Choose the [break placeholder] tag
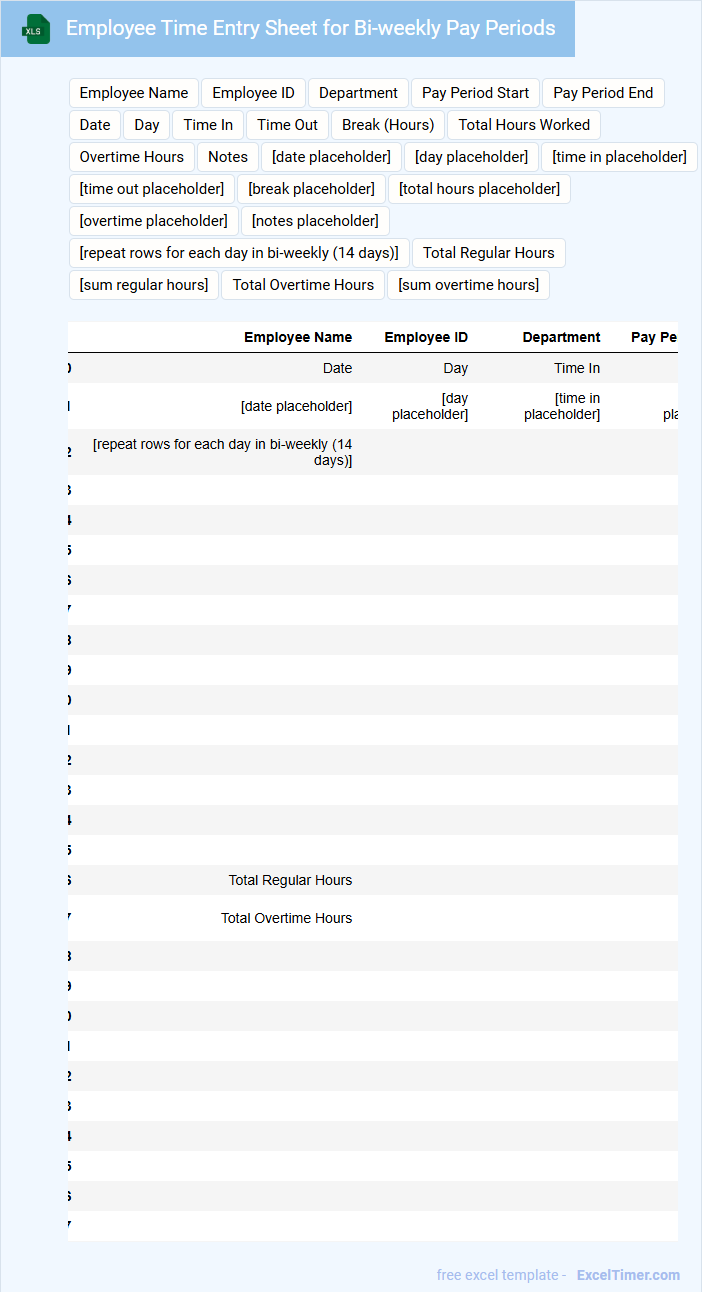 pos(312,189)
